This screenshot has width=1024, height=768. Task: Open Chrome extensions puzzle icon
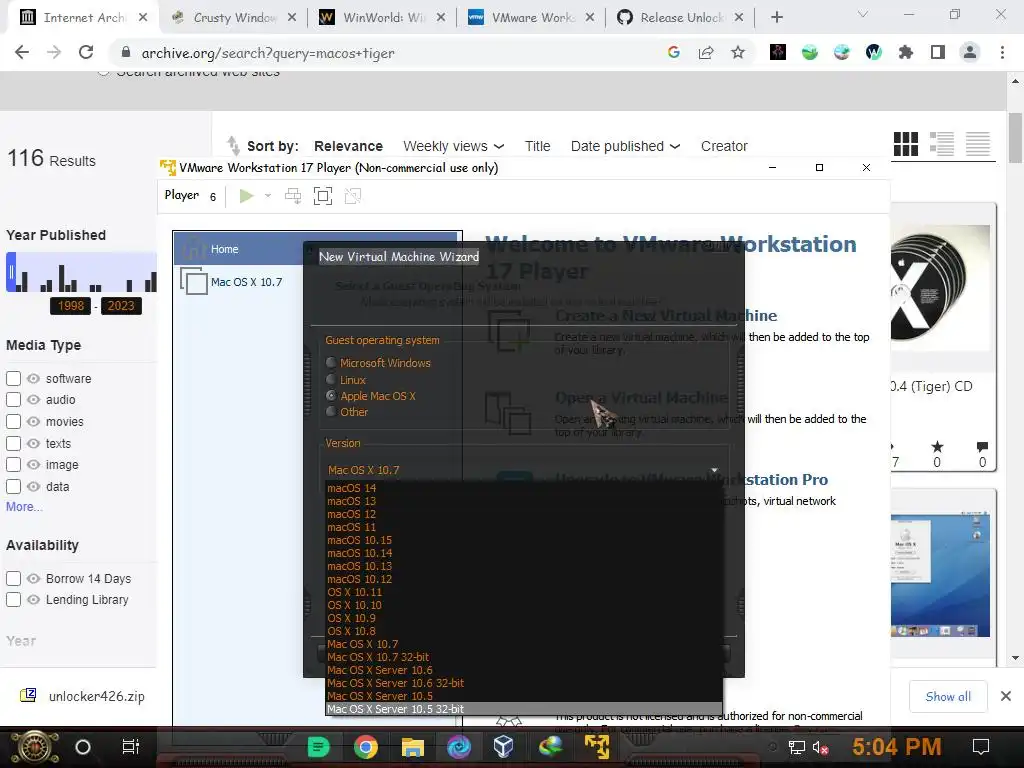906,53
